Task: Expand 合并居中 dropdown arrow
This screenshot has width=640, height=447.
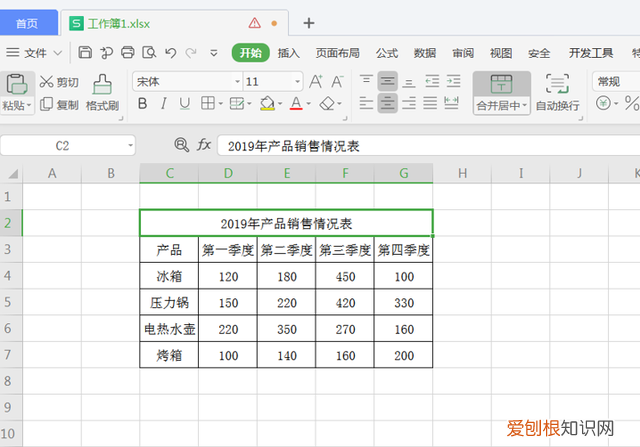Action: tap(524, 106)
